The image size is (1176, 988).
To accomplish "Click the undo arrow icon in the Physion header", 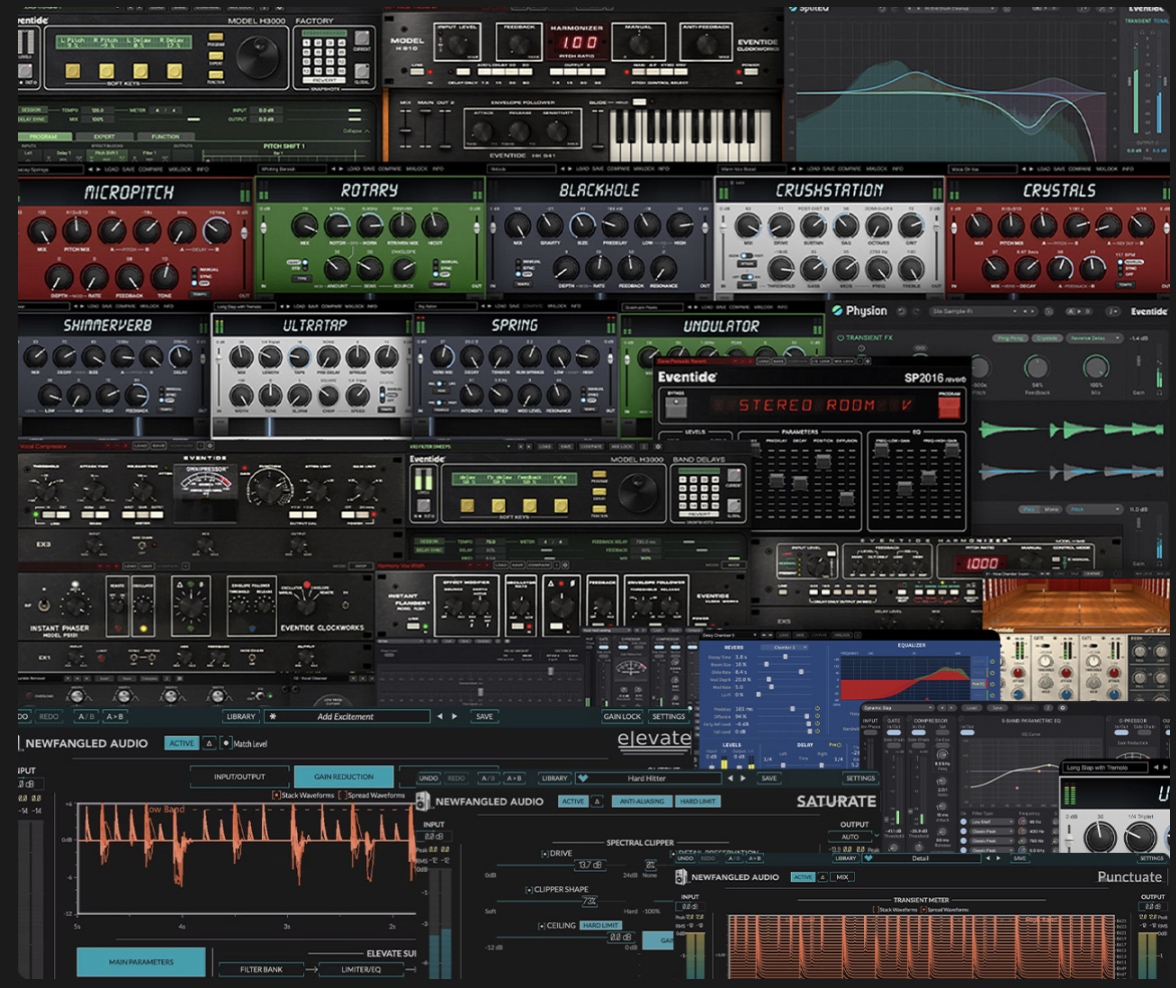I will tap(902, 311).
